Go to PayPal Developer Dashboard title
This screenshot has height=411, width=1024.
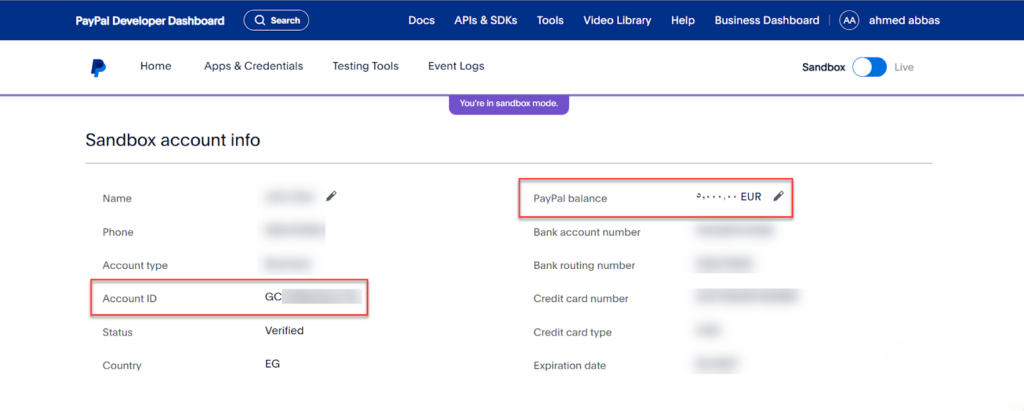(x=150, y=21)
